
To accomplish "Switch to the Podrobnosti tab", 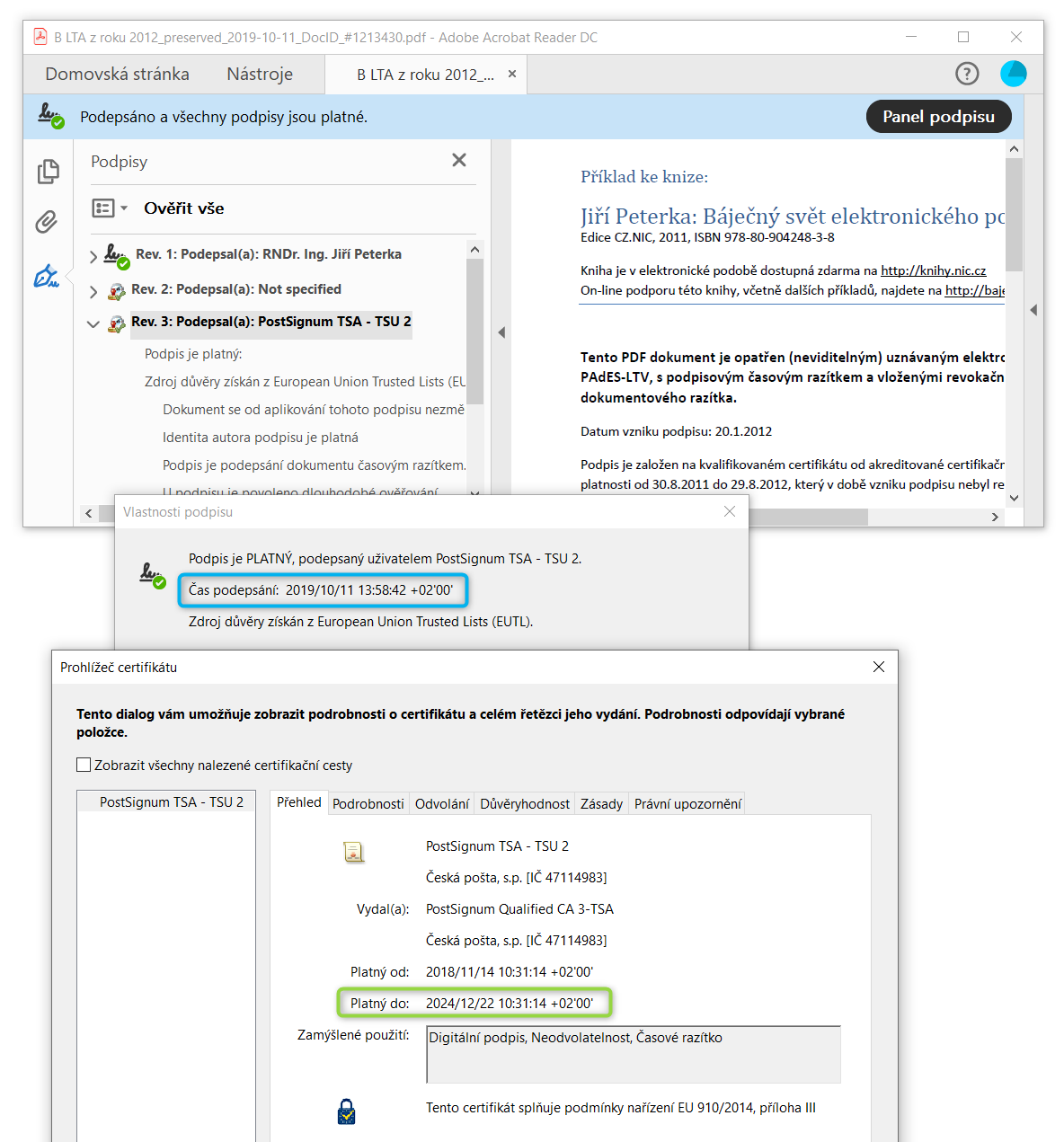I will pos(368,804).
